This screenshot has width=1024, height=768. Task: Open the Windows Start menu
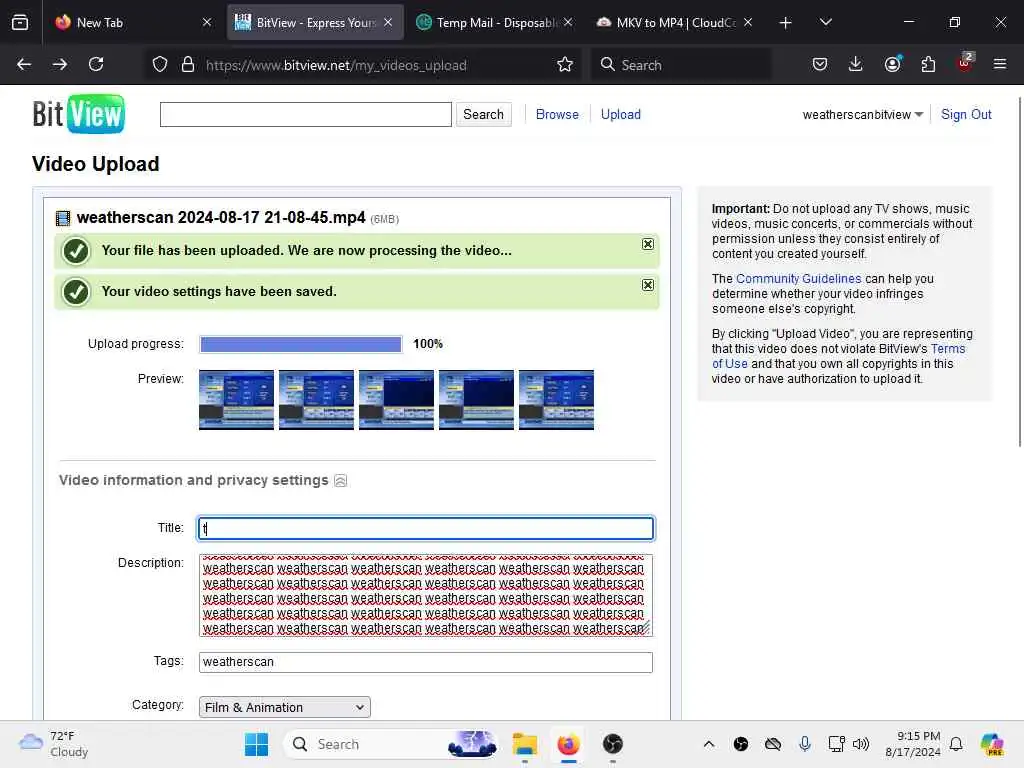(256, 744)
